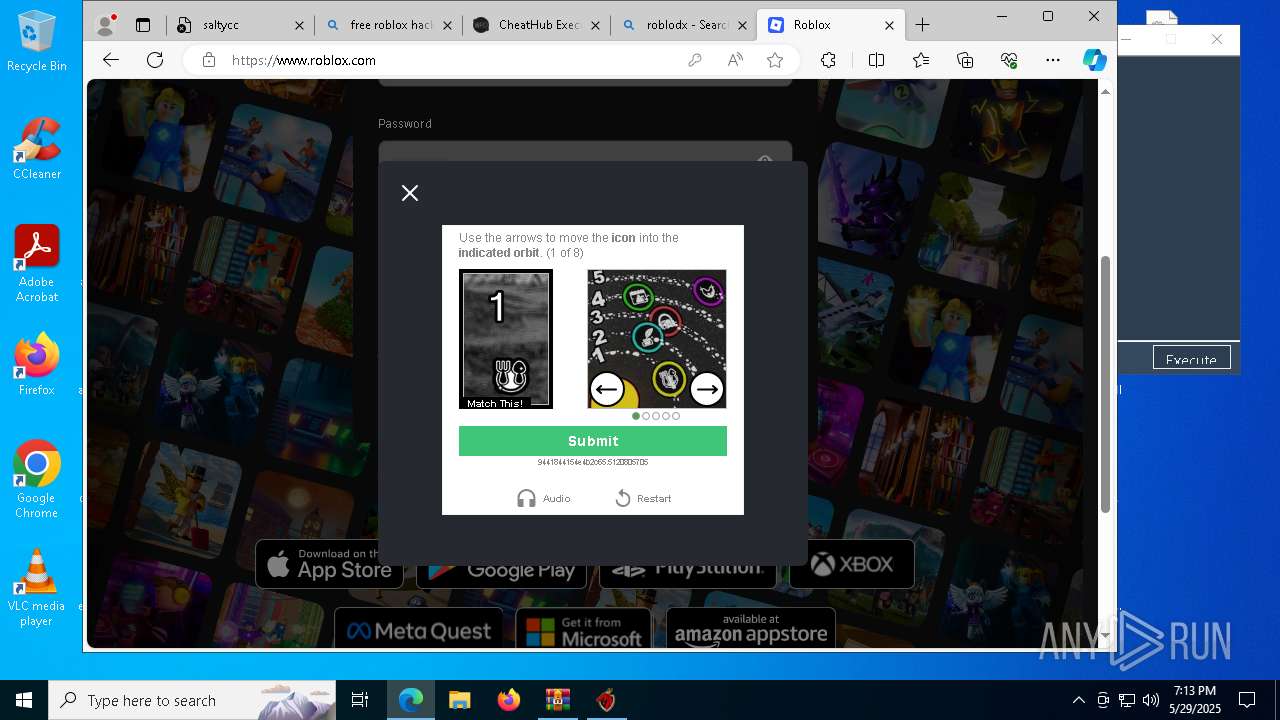Screen dimensions: 1280x720
Task: Select Recycle Bin desktop icon
Action: click(37, 42)
